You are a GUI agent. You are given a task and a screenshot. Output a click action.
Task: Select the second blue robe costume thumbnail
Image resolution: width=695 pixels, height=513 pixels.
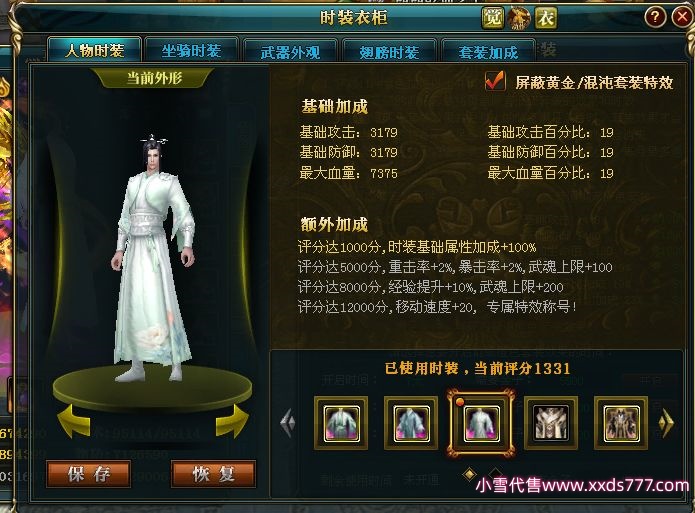(x=411, y=423)
